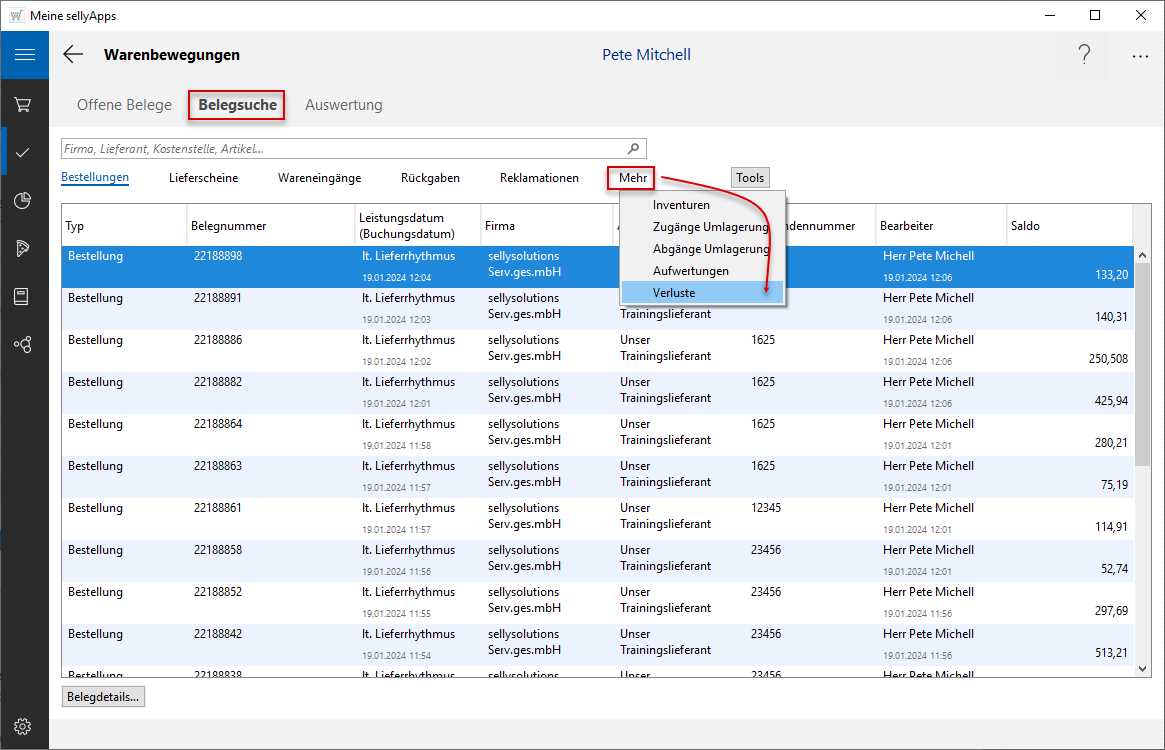Open the Tools dropdown button
The width and height of the screenshot is (1165, 750).
(x=750, y=178)
